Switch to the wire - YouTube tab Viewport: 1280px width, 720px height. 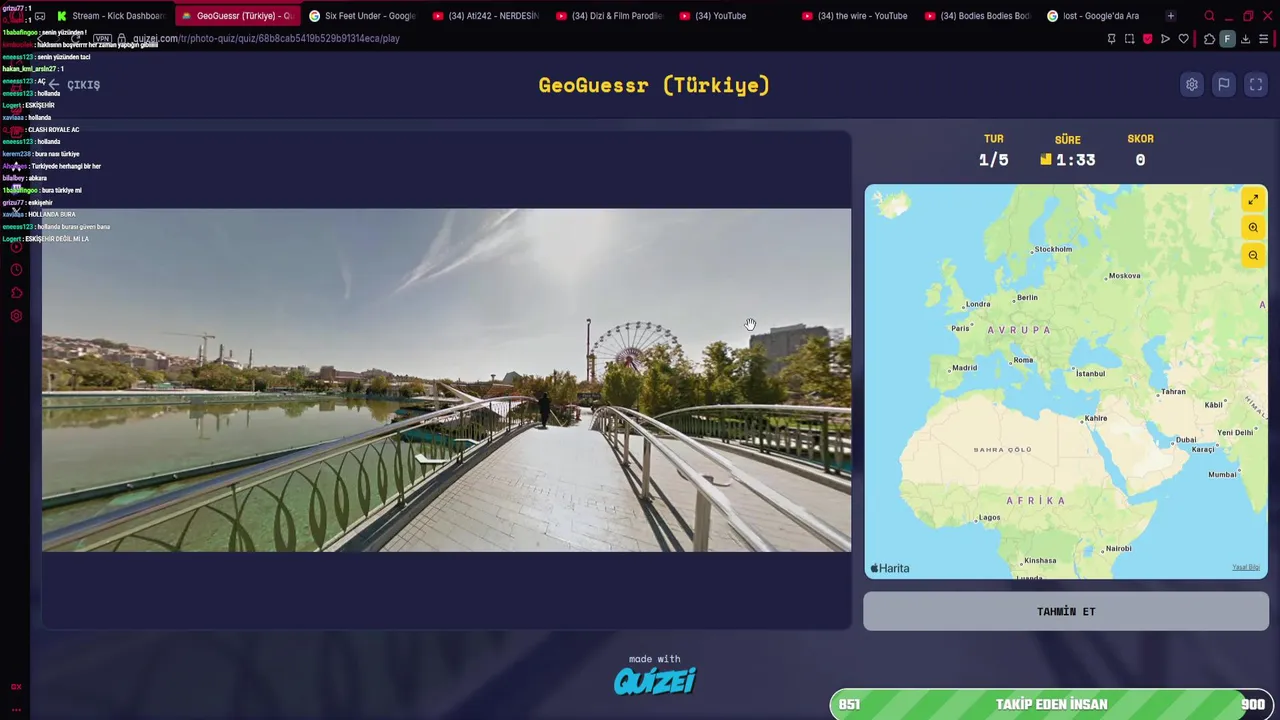pyautogui.click(x=855, y=16)
